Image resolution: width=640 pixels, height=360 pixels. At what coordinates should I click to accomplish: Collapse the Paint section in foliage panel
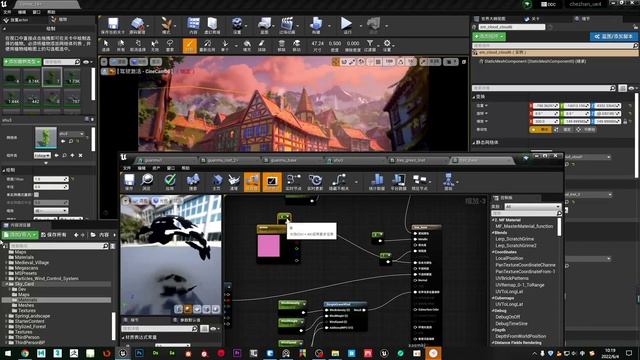4,170
